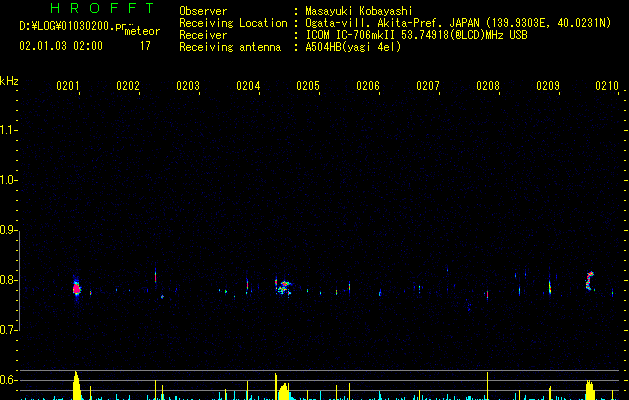Viewport: 629px width, 400px height.
Task: Click the date stamp 02.01.03 02:00
Action: click(61, 46)
